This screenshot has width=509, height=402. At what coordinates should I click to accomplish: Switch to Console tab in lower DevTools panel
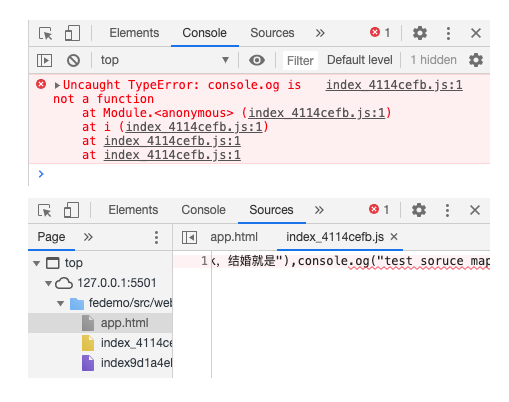[x=203, y=210]
